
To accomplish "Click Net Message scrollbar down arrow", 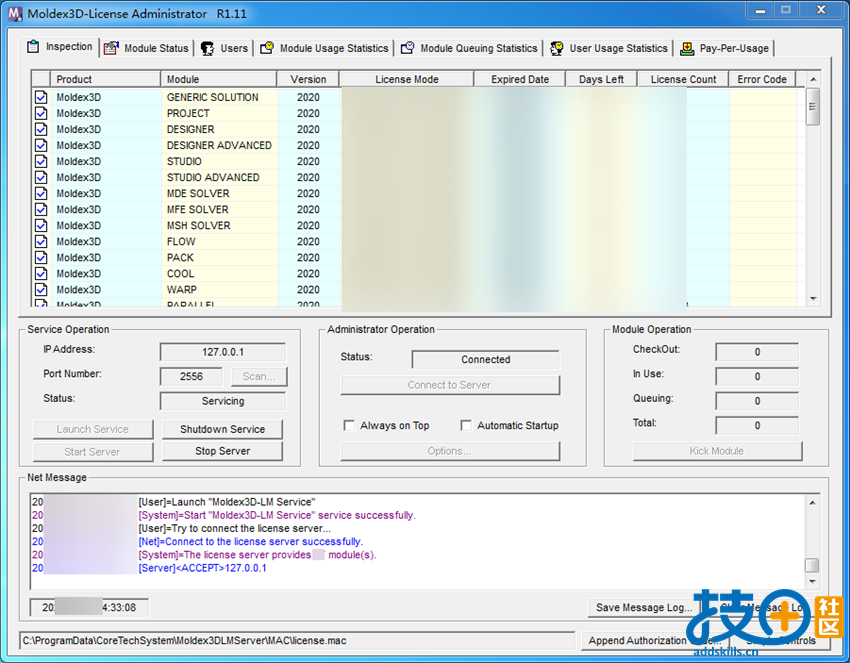I will coord(812,581).
